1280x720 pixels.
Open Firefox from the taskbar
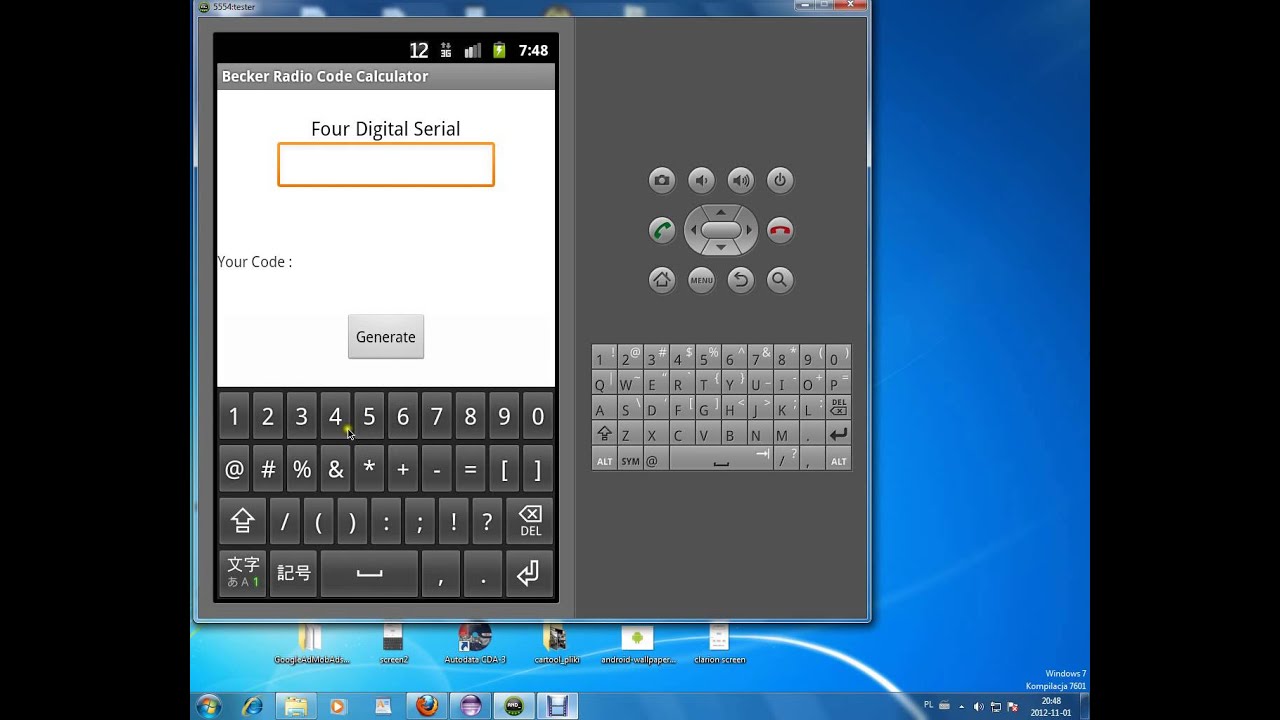[x=427, y=705]
